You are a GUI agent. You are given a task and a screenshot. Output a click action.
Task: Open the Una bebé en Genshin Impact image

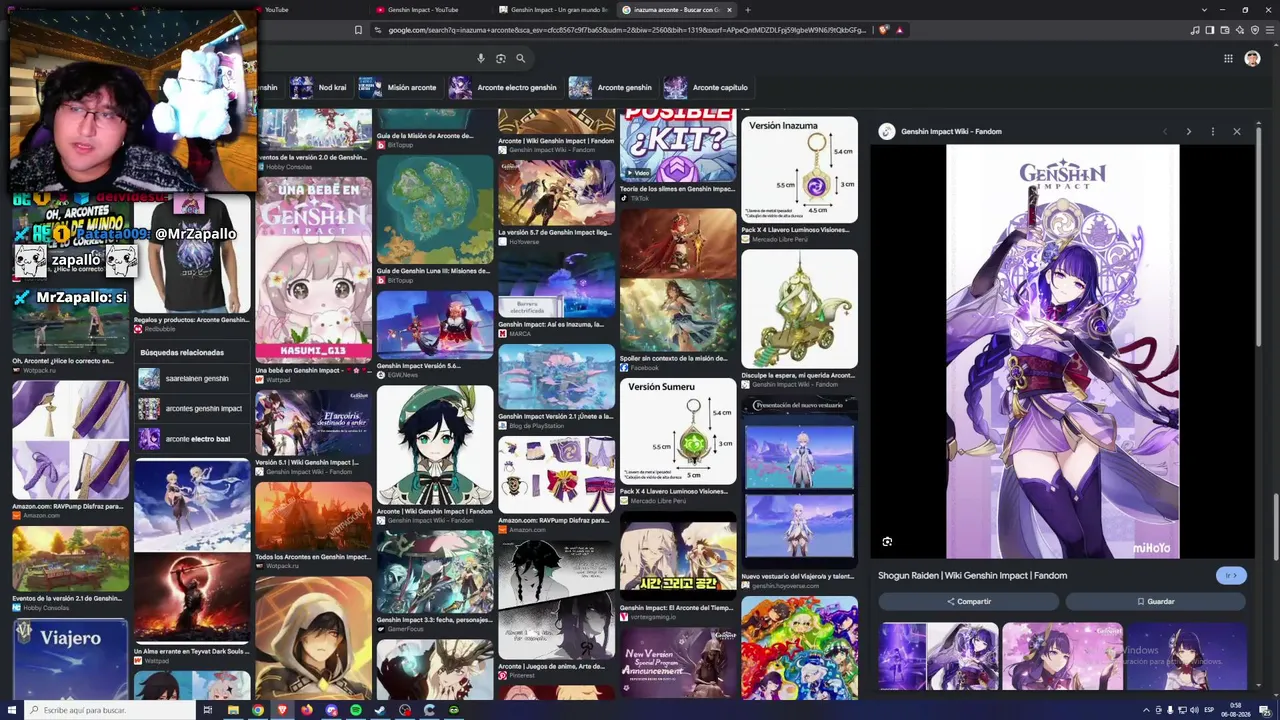tap(313, 271)
